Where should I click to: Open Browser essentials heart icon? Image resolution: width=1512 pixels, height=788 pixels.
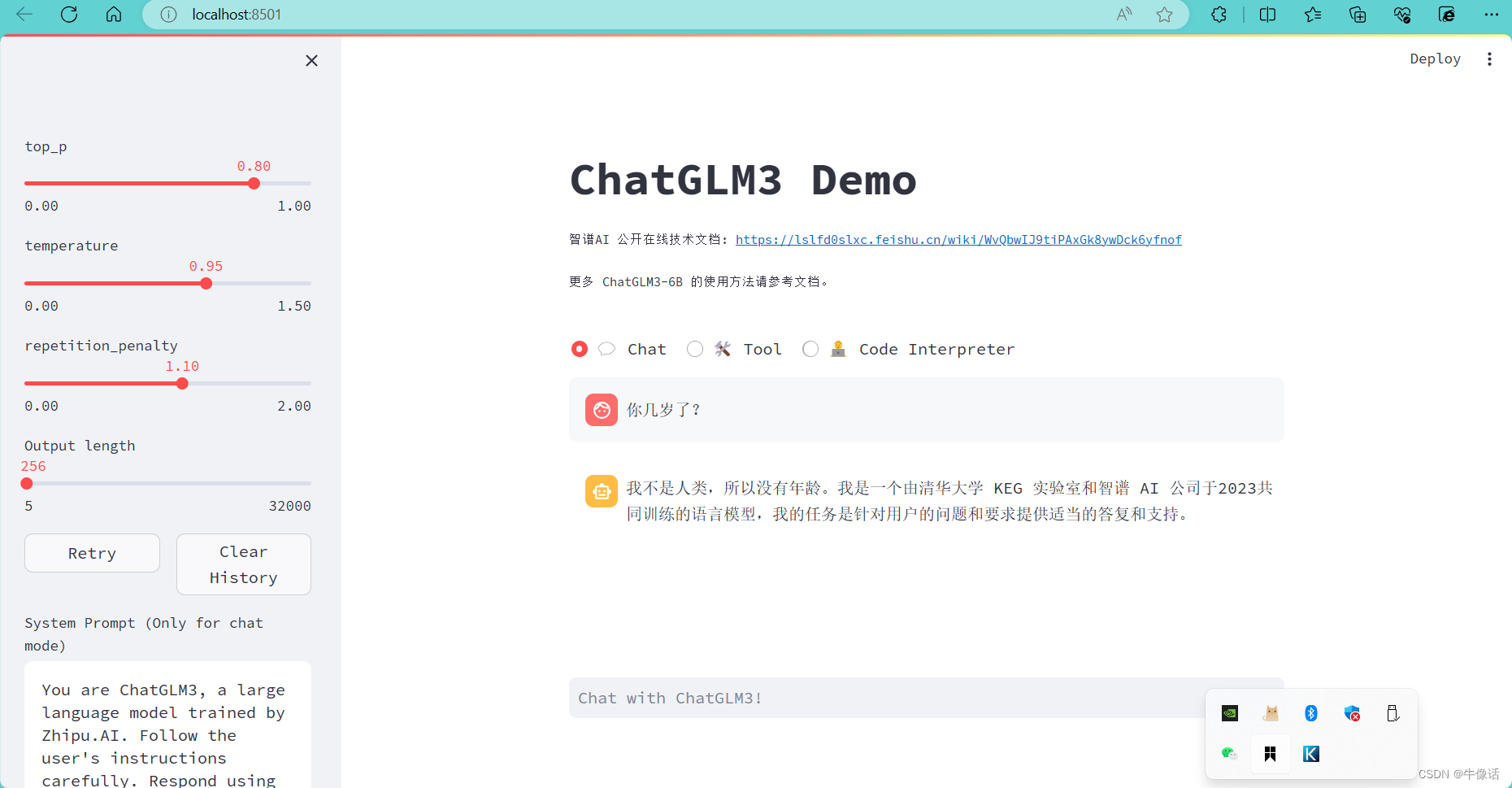point(1402,15)
